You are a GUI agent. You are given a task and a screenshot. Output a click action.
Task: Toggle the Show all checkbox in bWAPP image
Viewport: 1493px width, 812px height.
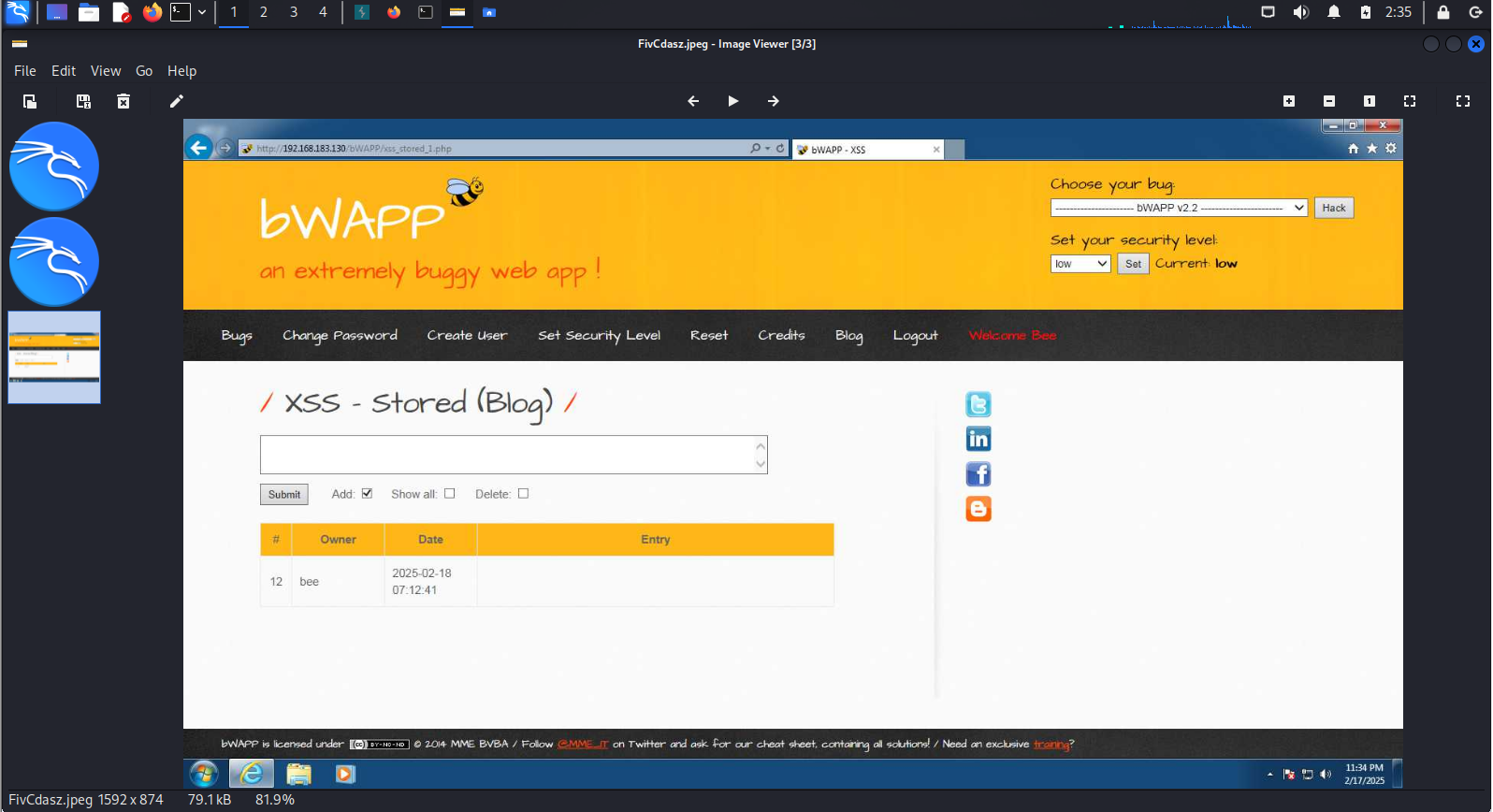click(450, 494)
